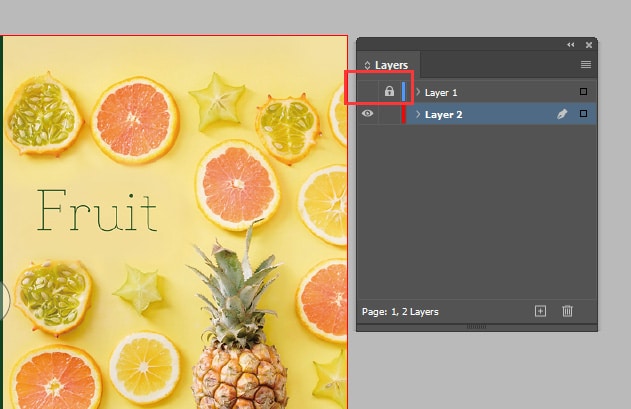This screenshot has width=631, height=409.
Task: Unlock Layer 1 using the lock icon
Action: pos(389,91)
